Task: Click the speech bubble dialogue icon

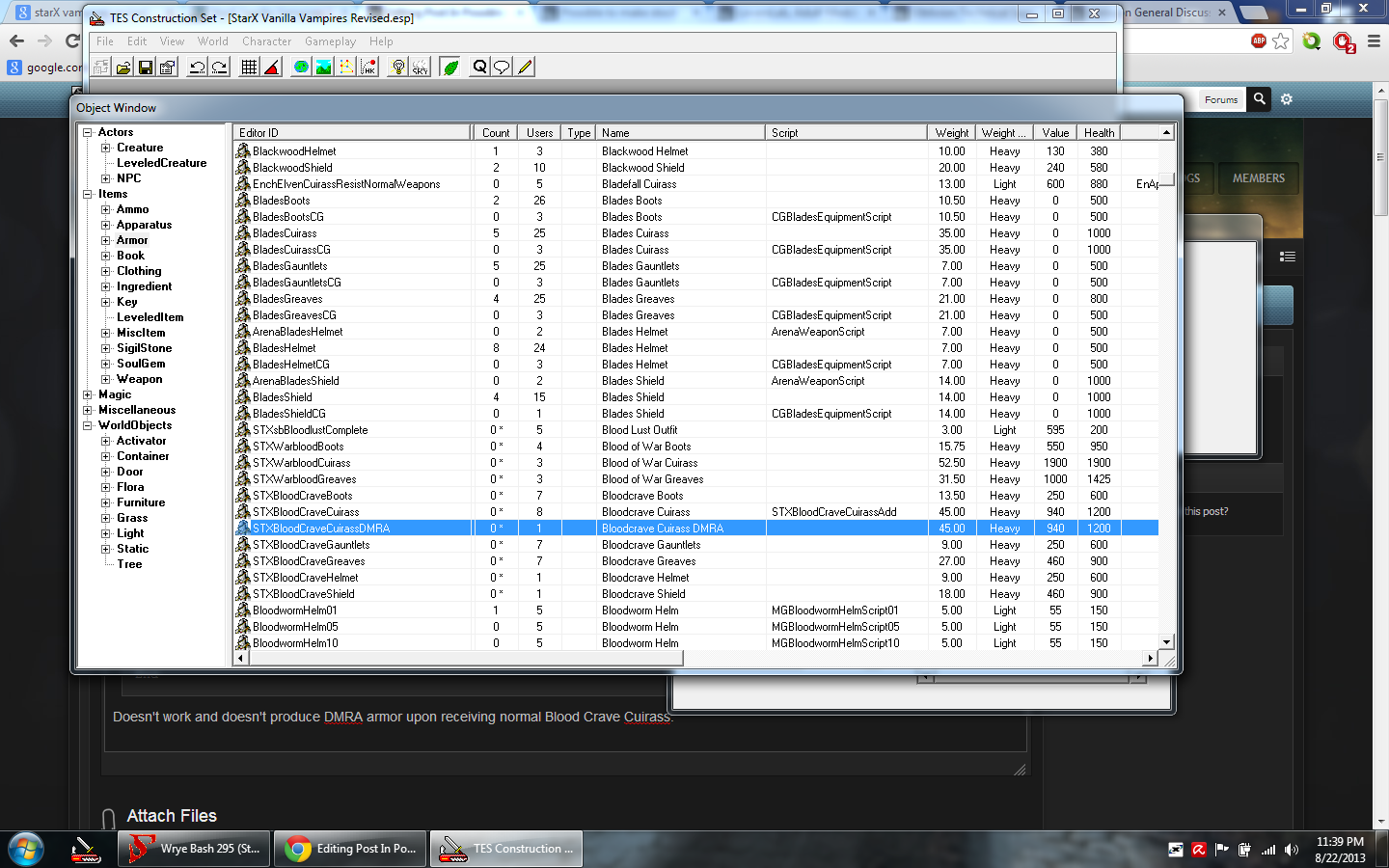Action: (502, 68)
